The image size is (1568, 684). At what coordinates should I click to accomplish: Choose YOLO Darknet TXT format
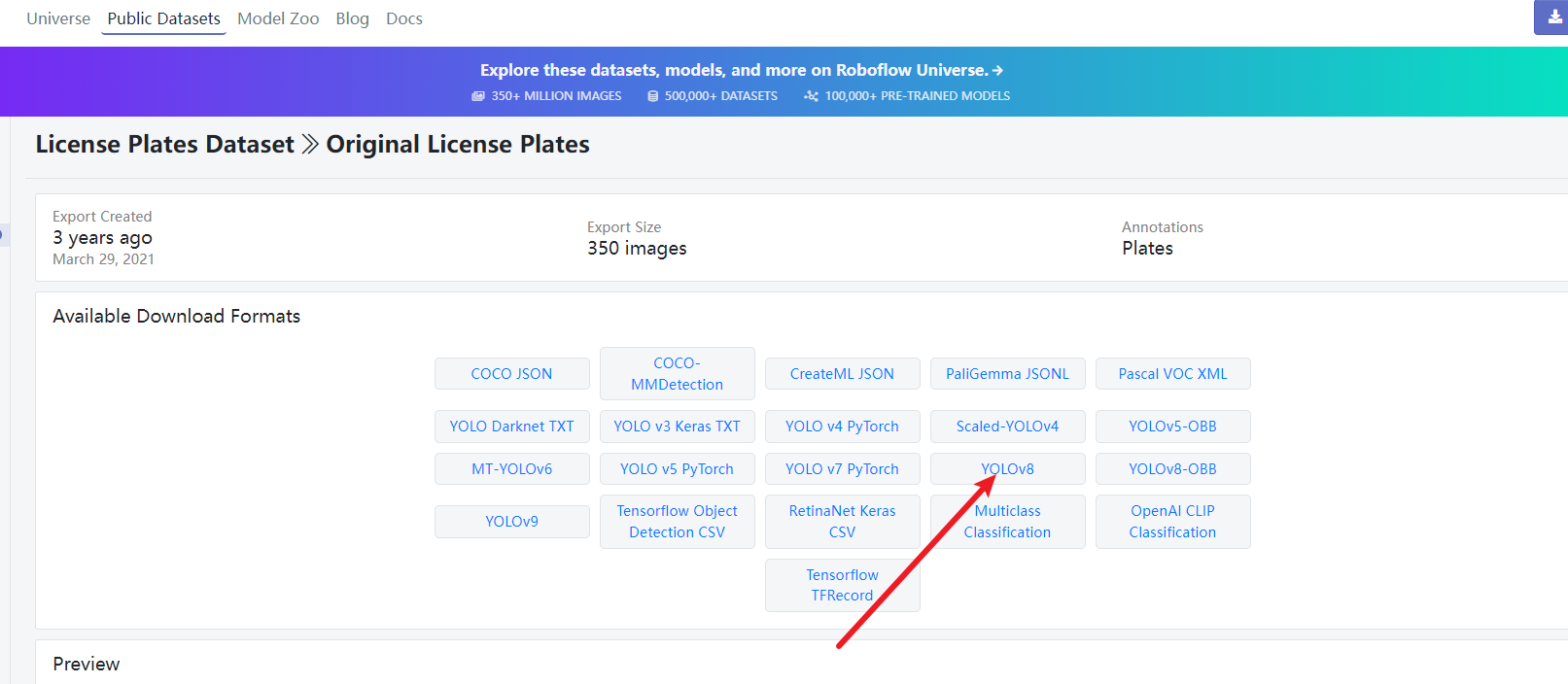point(512,427)
